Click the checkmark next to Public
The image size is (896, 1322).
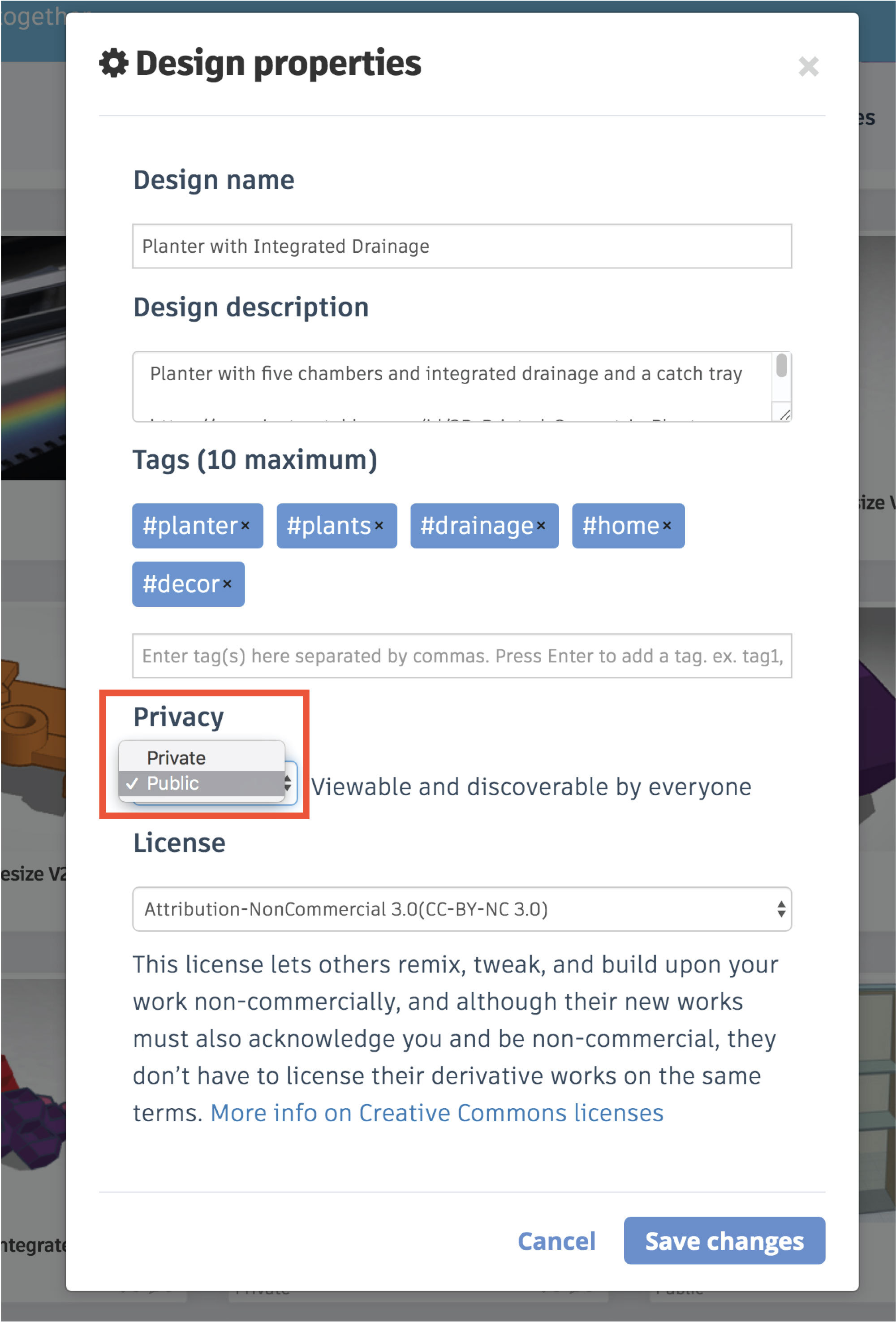[133, 783]
